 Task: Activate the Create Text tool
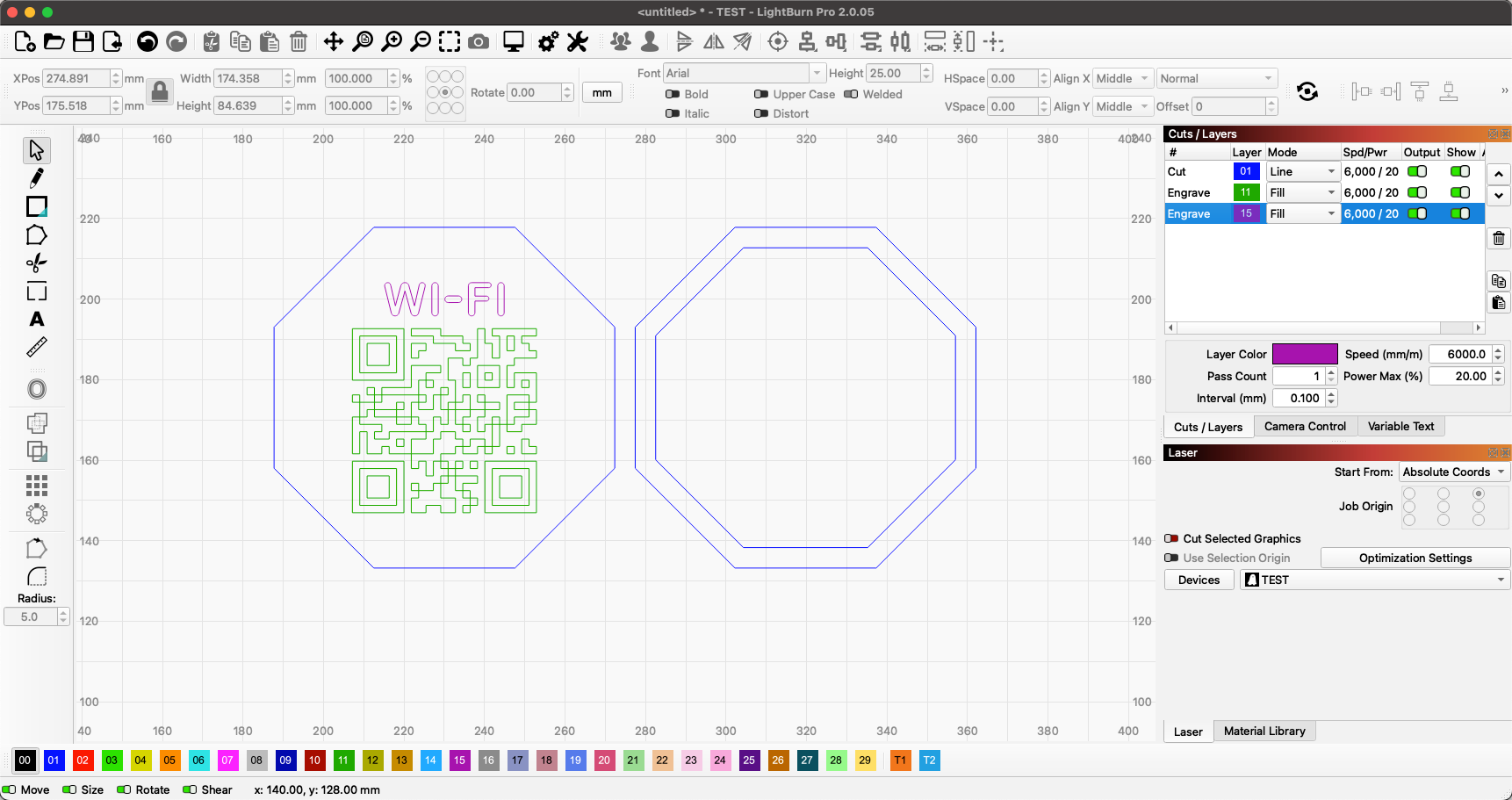pyautogui.click(x=36, y=319)
